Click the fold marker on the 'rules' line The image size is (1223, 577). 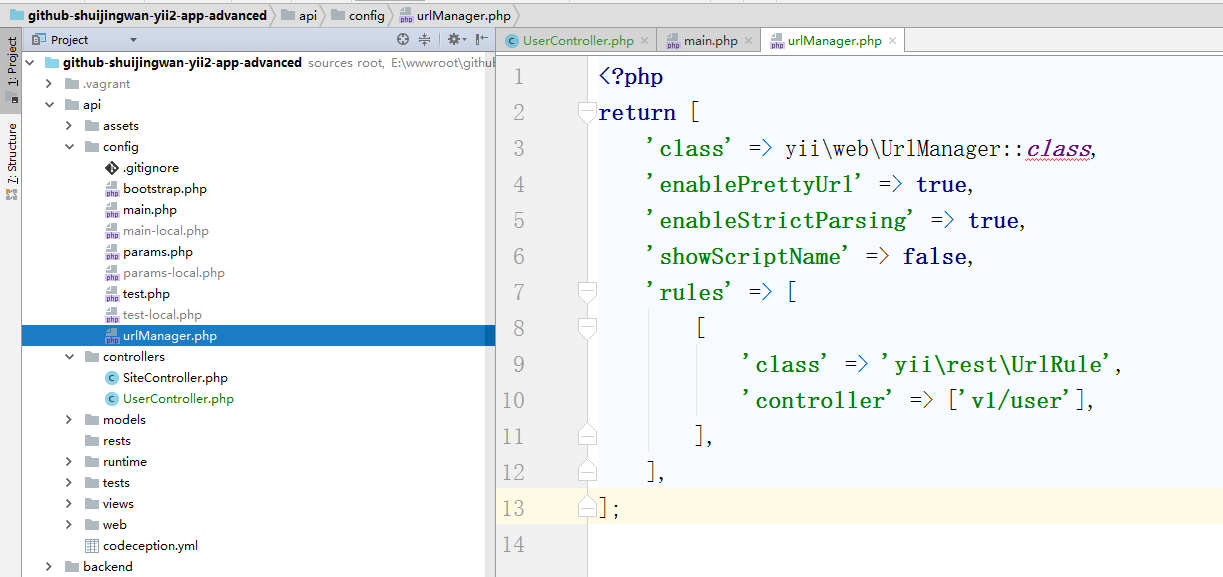[x=587, y=292]
